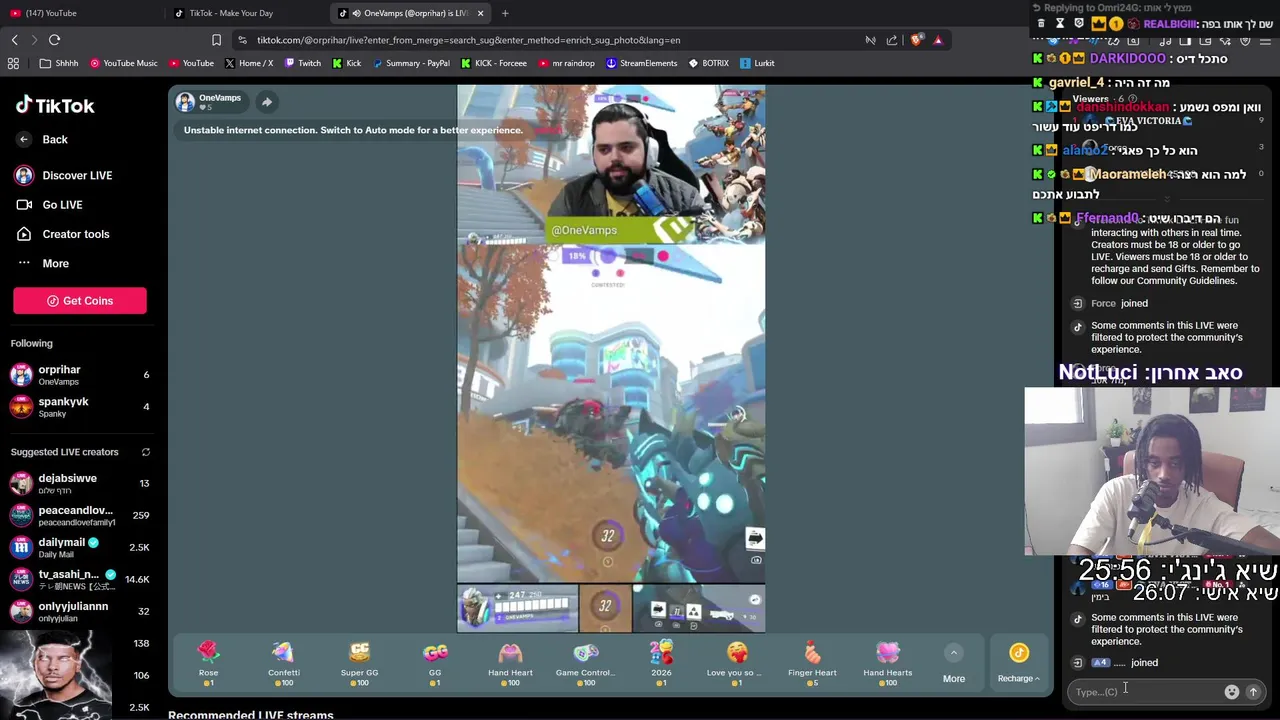1280x720 pixels.
Task: Refresh the Suggested LIVE creators list
Action: click(145, 452)
